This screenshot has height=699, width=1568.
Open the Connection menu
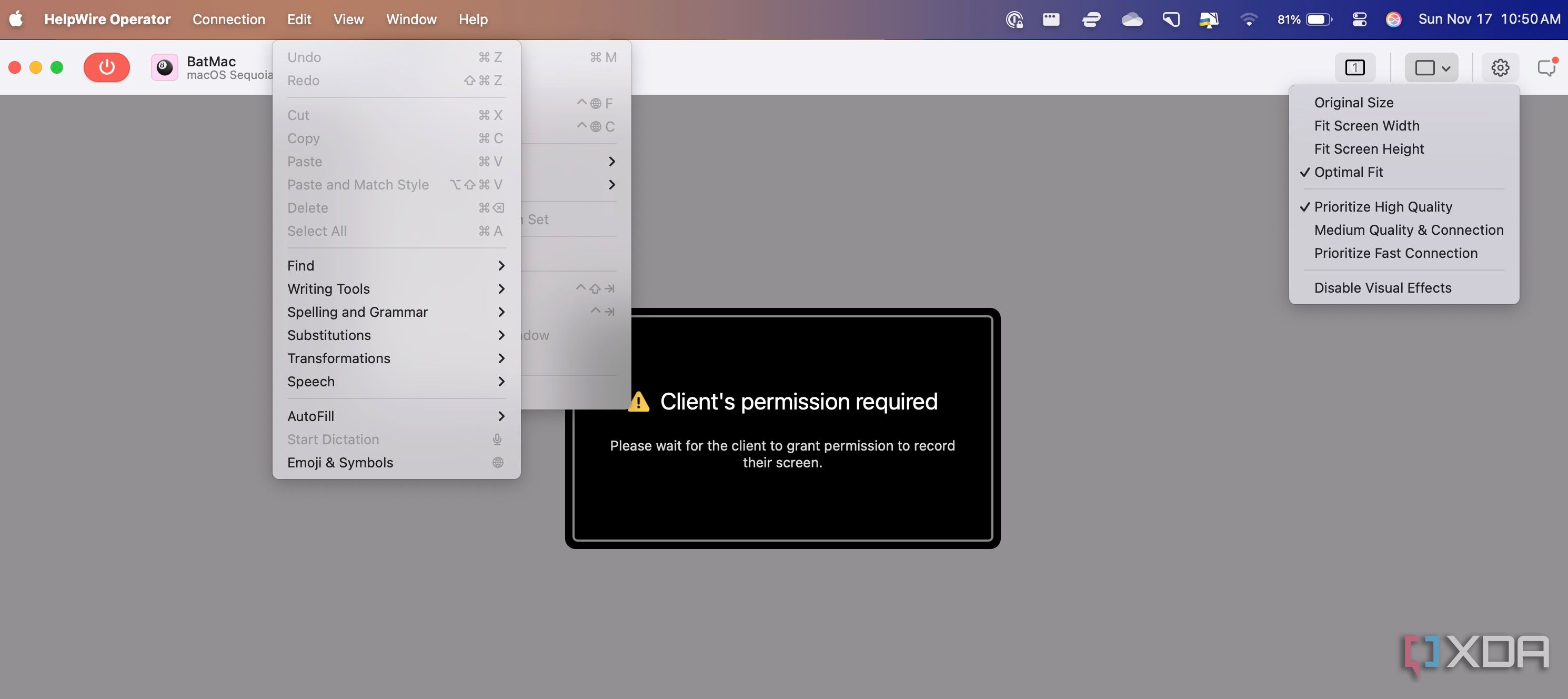(x=228, y=19)
